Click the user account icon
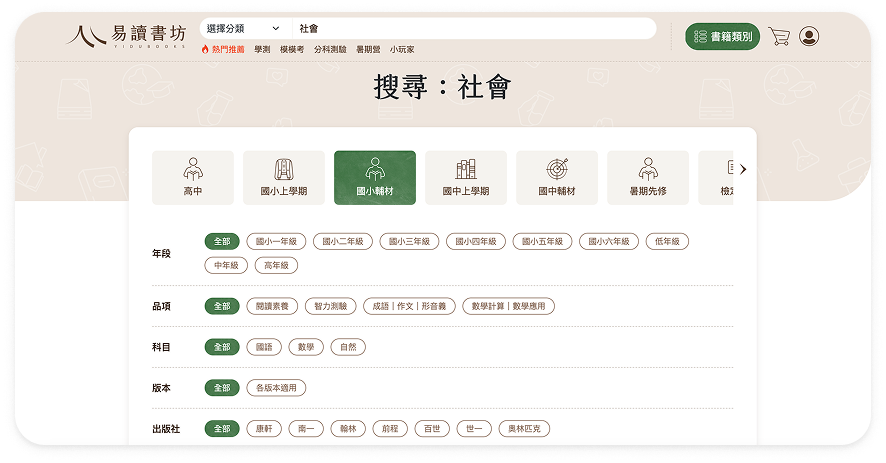This screenshot has height=463, width=886. coord(809,37)
